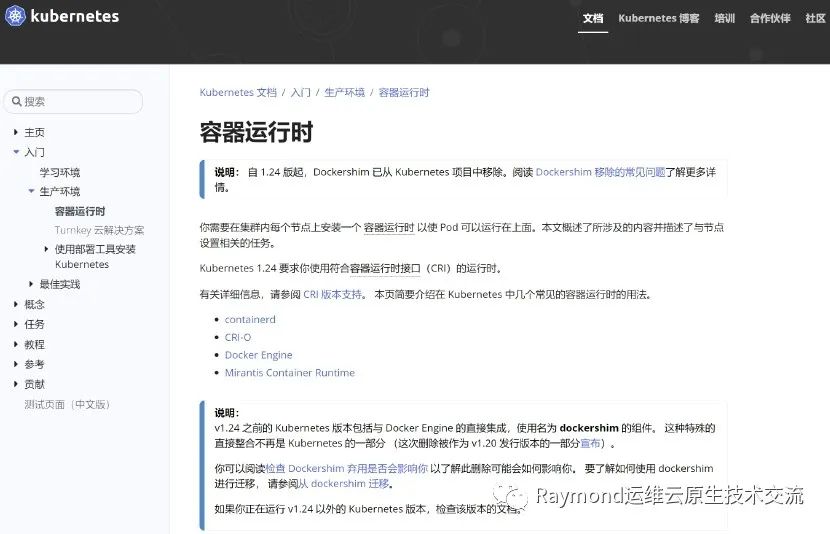
Task: Click the underlined 容器运行时 glossary term
Action: point(389,228)
